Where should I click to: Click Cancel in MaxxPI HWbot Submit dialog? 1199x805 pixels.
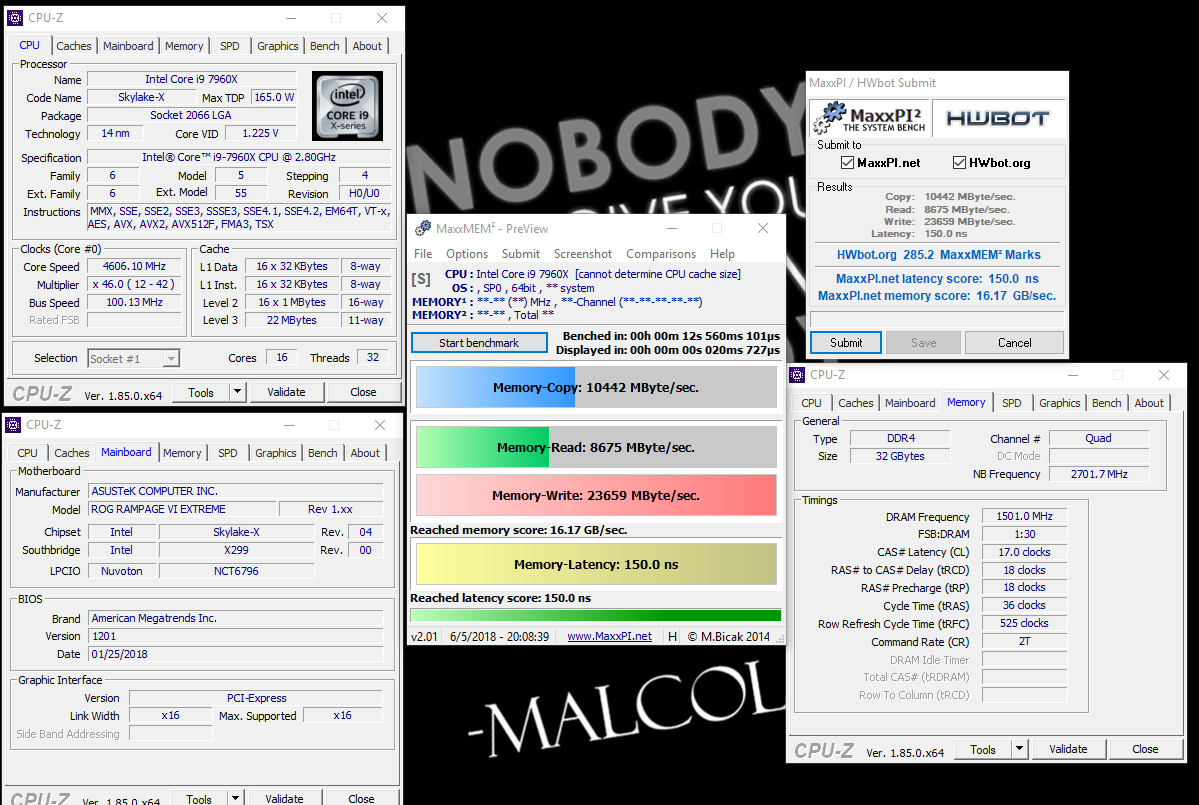[x=1014, y=342]
